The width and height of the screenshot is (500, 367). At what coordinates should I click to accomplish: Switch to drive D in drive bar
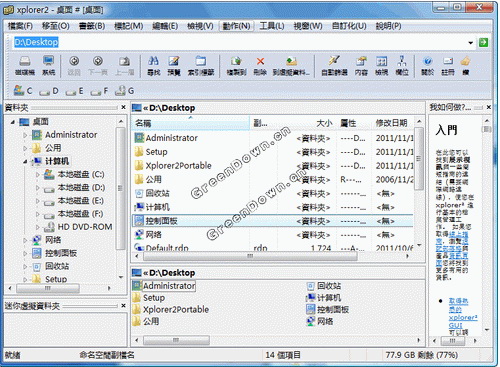tap(49, 91)
